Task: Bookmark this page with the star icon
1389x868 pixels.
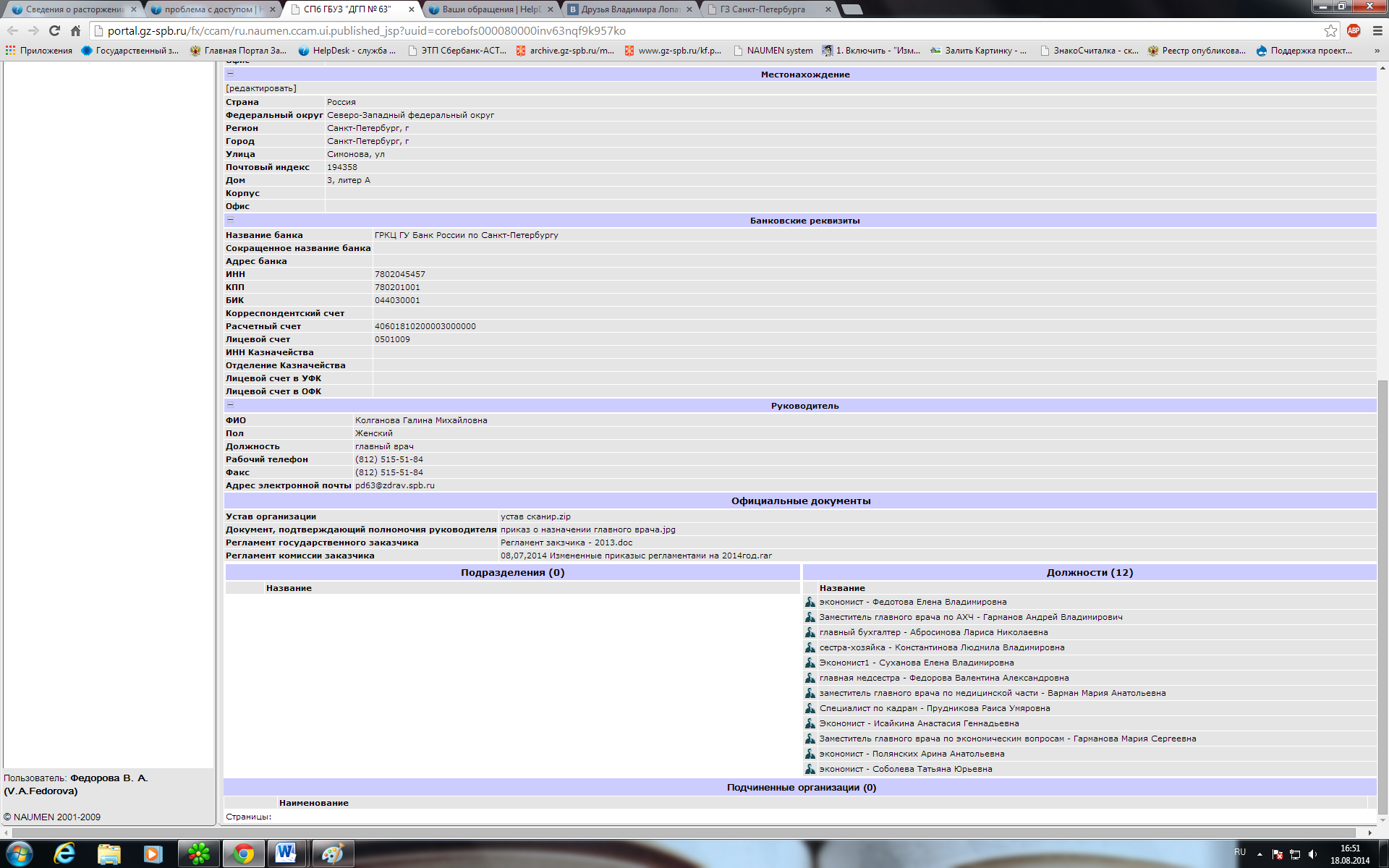Action: coord(1330,30)
